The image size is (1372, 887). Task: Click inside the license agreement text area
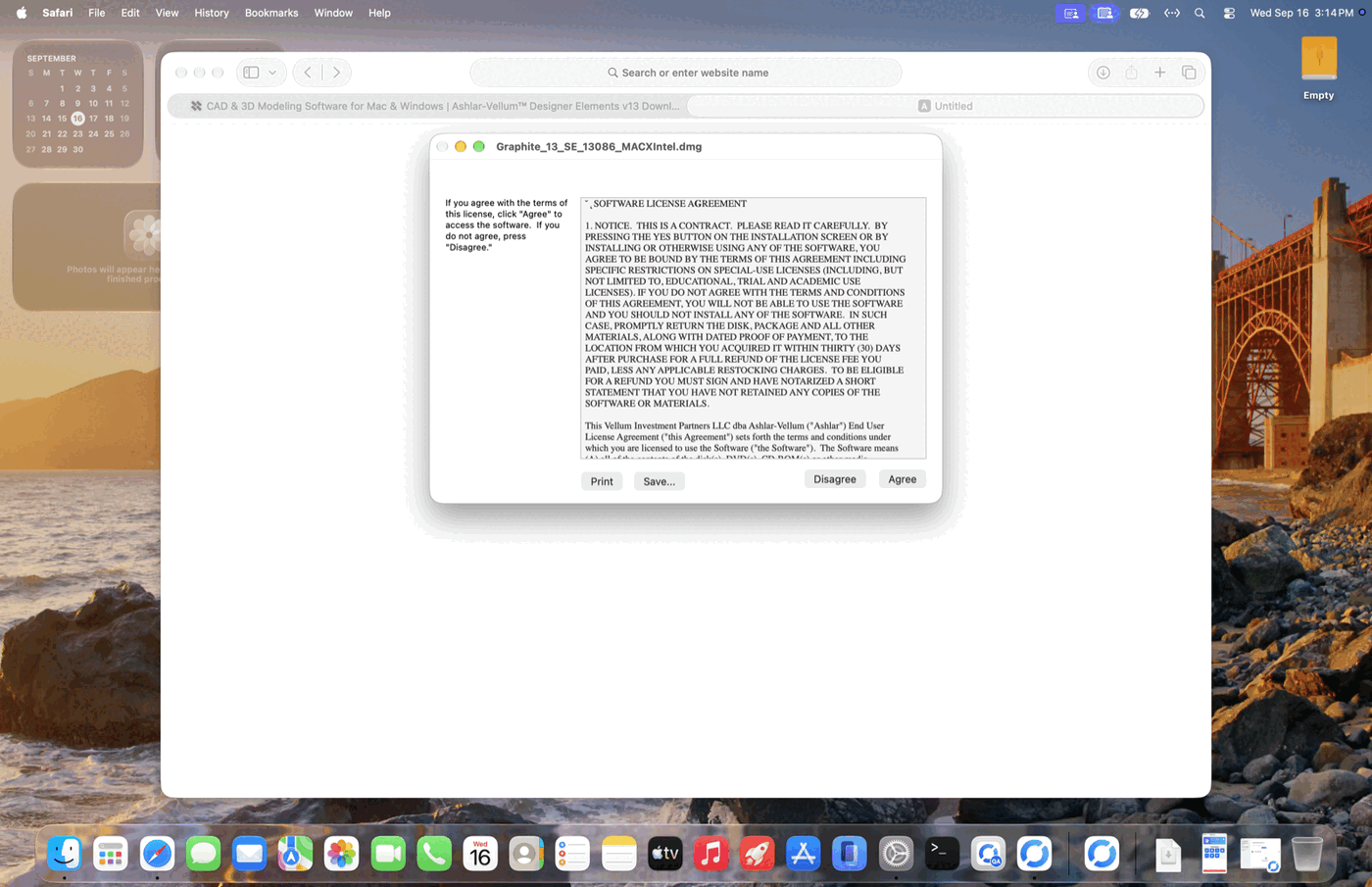coord(753,328)
